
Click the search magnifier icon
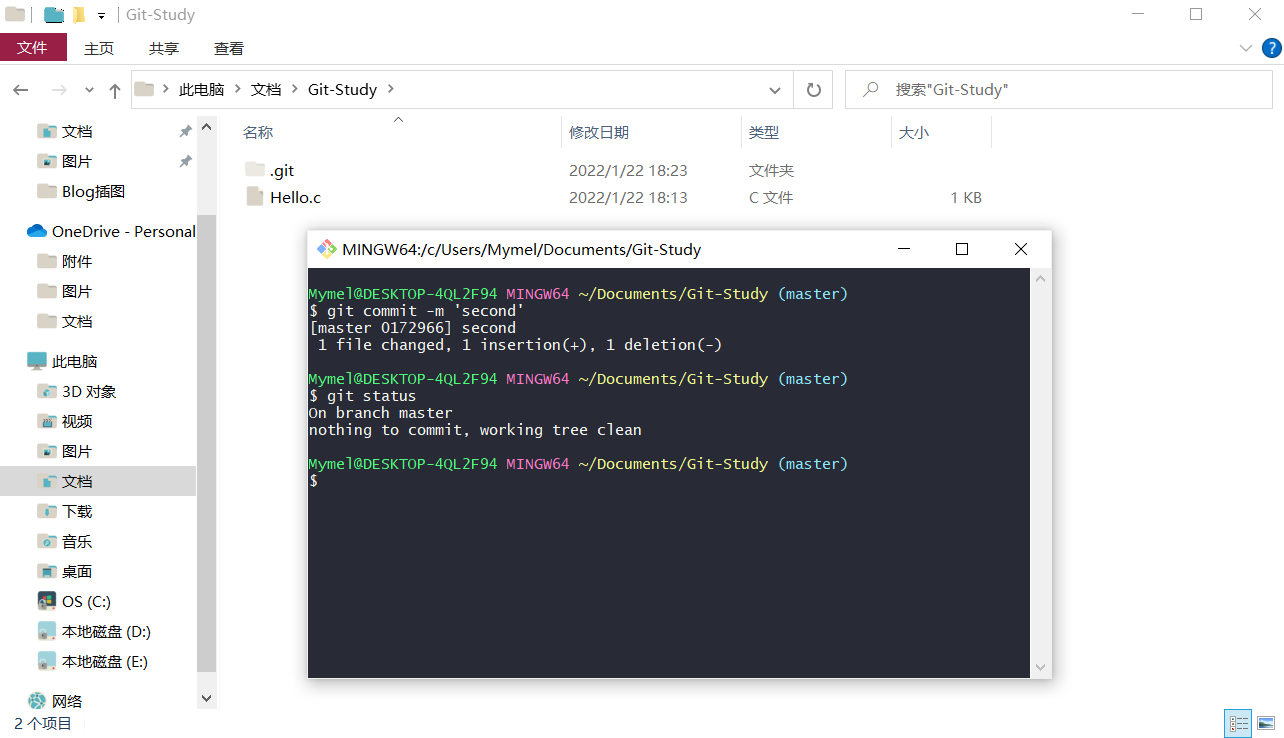click(x=871, y=89)
